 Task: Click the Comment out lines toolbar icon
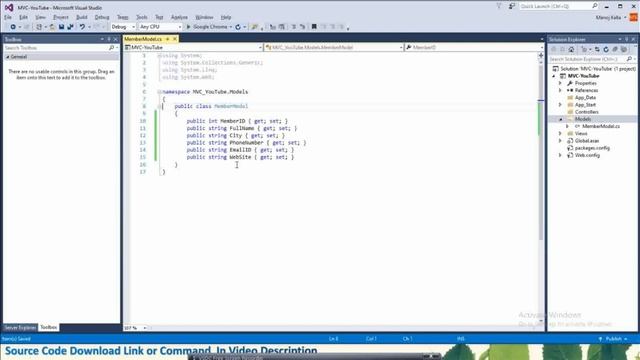pos(293,27)
